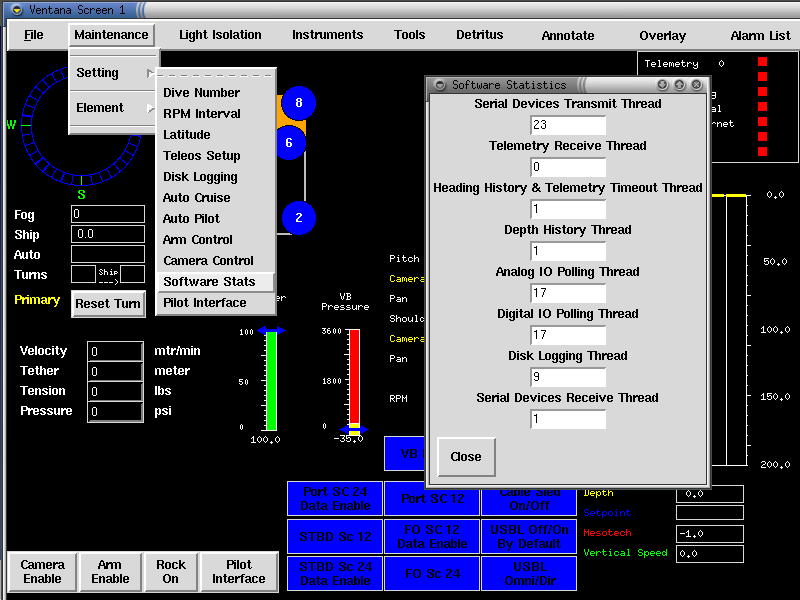Open the Detritus menu
Image resolution: width=800 pixels, height=600 pixels.
(479, 35)
